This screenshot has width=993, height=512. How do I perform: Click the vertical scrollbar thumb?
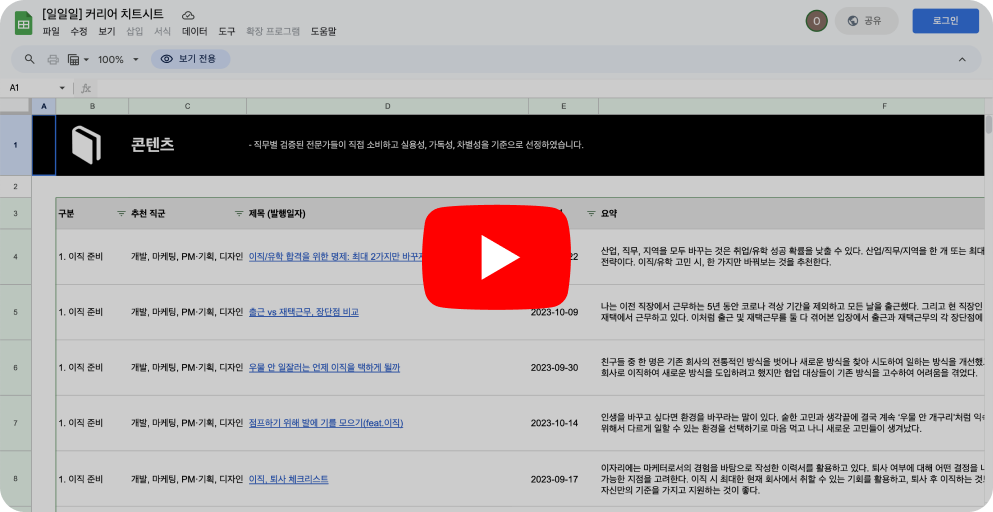pos(989,123)
